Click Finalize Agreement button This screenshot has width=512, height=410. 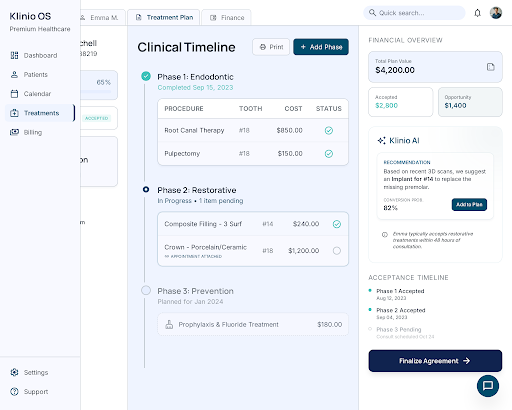click(x=435, y=361)
